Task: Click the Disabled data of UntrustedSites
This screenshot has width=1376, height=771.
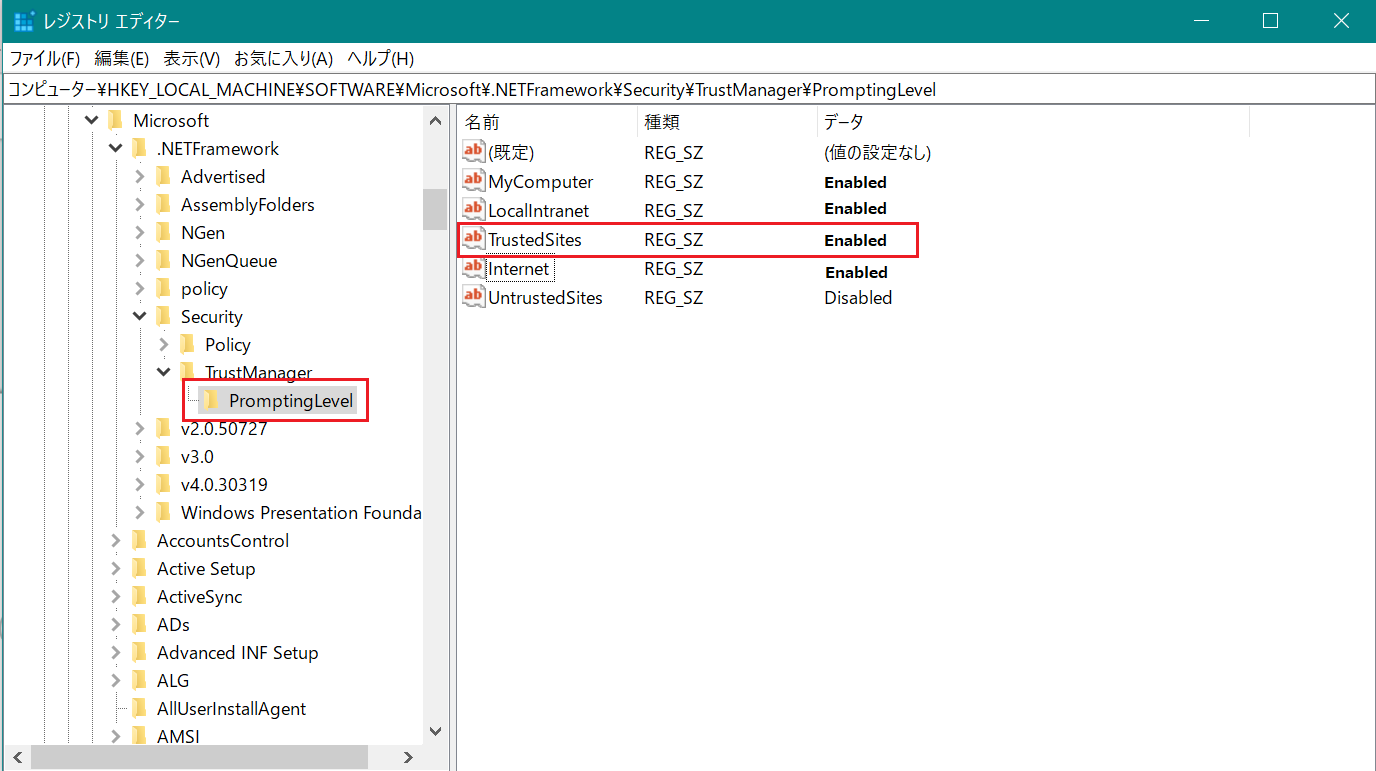Action: 858,297
